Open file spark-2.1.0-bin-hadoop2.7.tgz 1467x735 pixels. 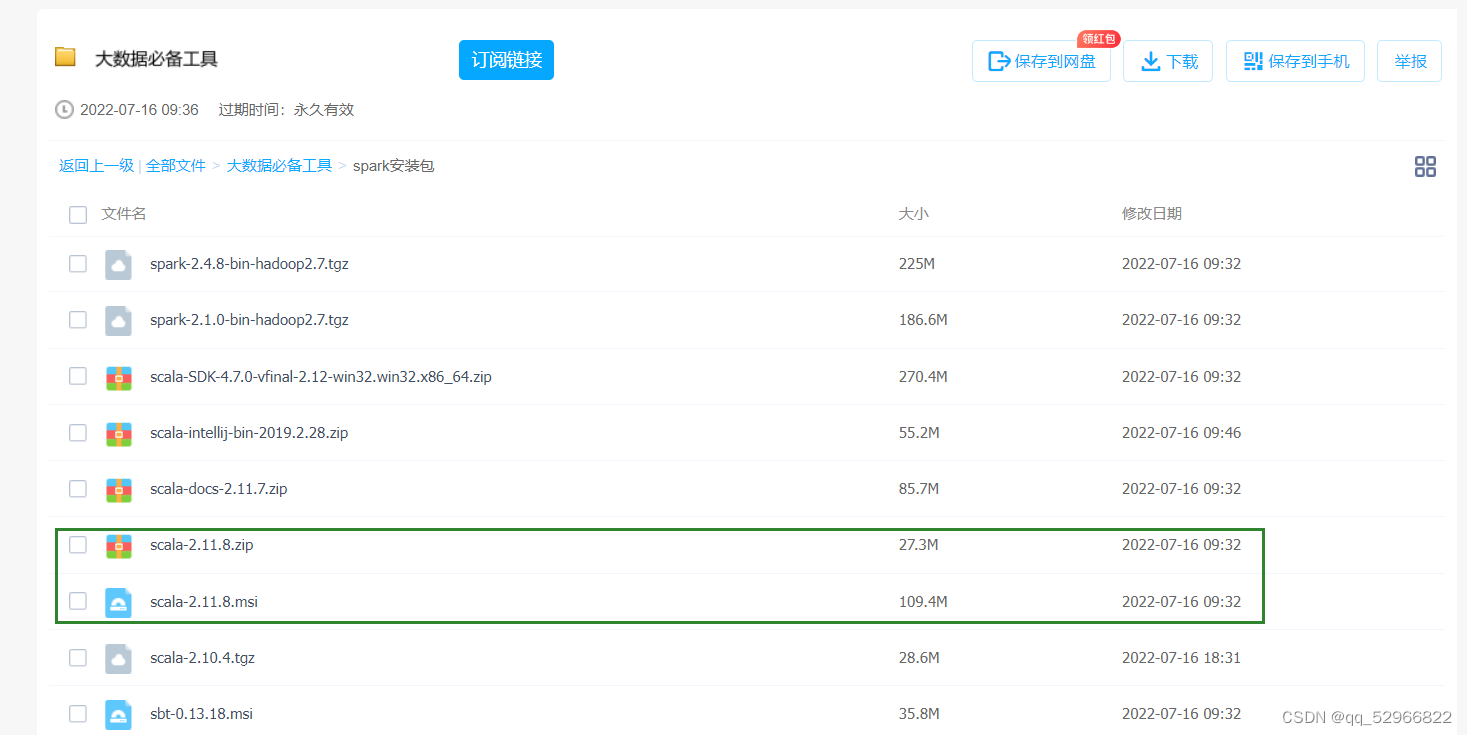point(249,320)
